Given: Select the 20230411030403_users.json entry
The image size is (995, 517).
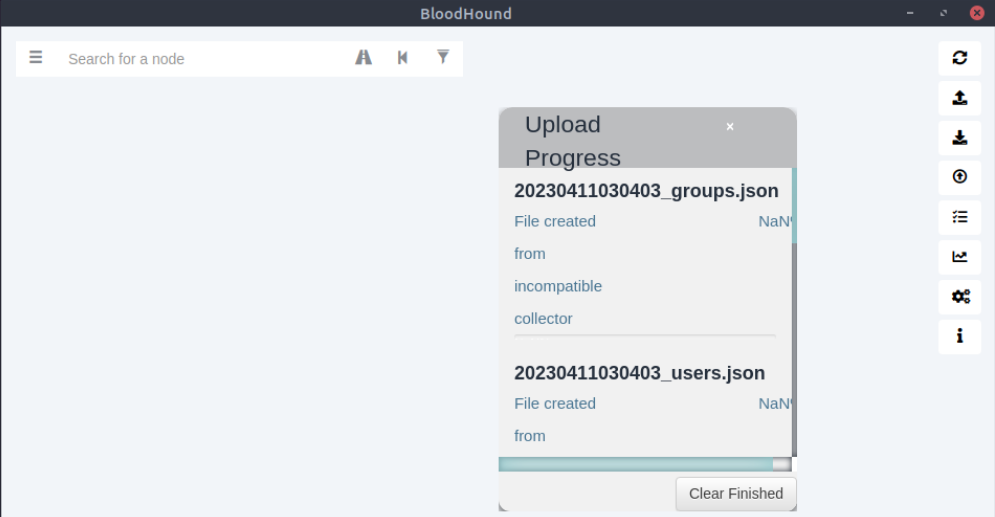Looking at the screenshot, I should coord(639,373).
